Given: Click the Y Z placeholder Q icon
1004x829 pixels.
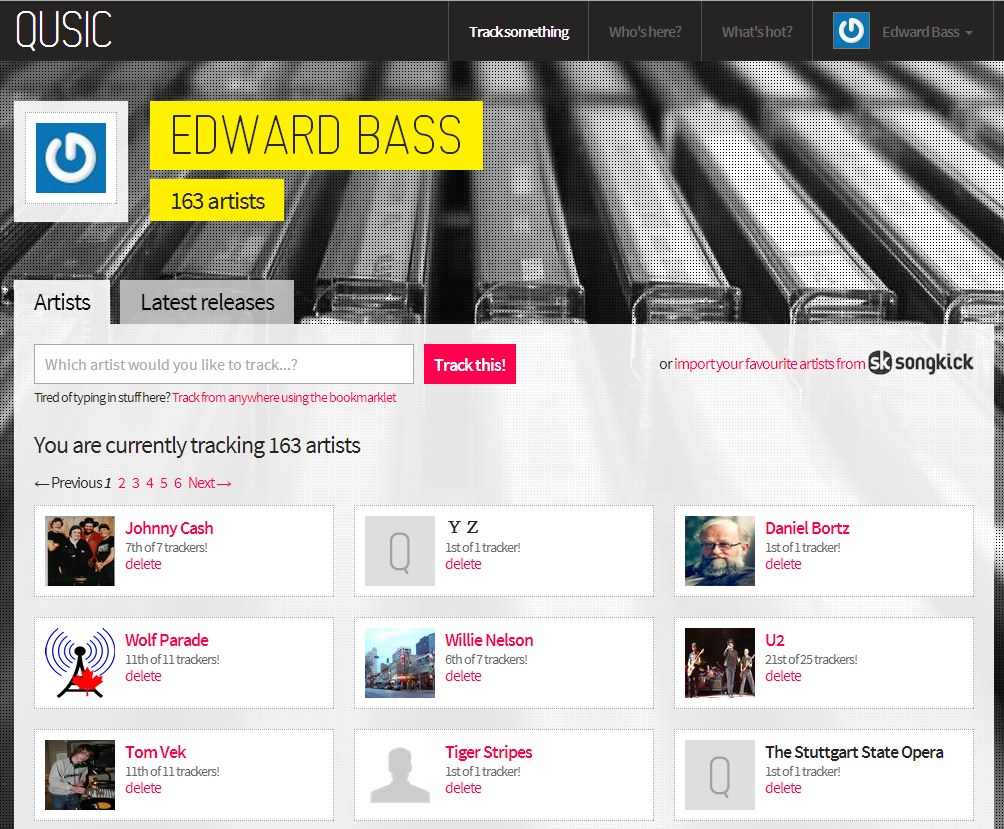Looking at the screenshot, I should [x=400, y=551].
